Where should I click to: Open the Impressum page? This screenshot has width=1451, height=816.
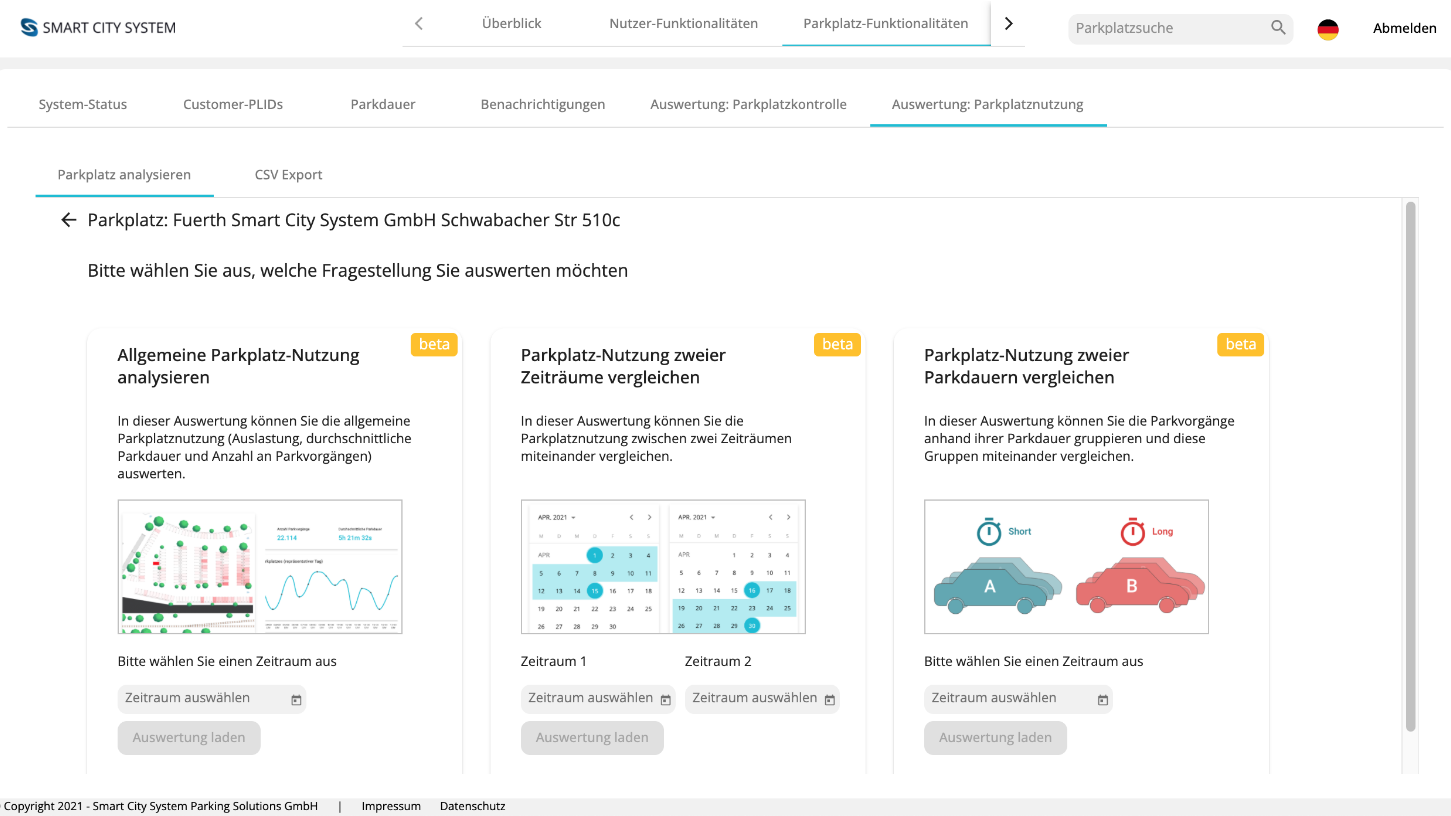click(x=391, y=806)
